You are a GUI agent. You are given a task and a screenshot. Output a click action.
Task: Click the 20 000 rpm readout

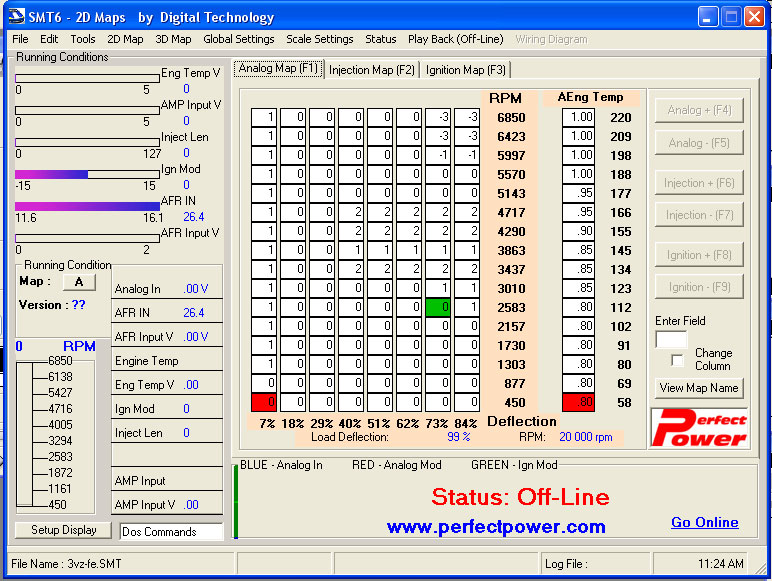586,437
